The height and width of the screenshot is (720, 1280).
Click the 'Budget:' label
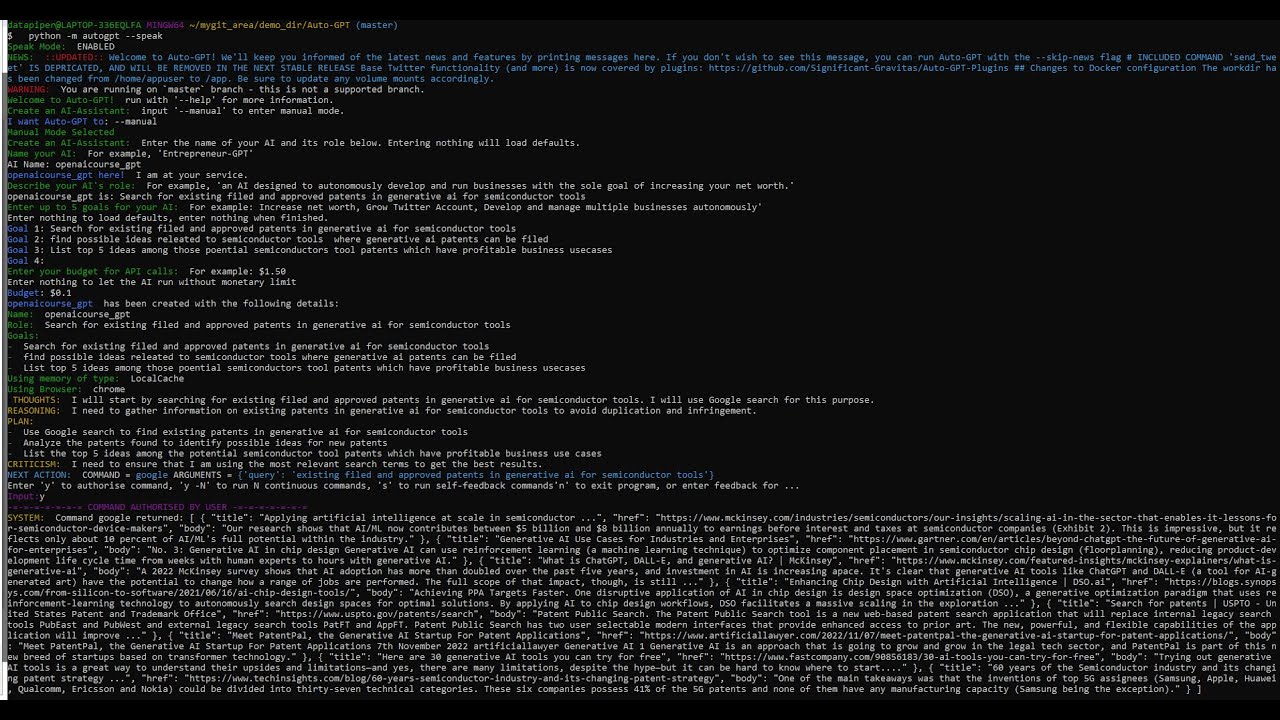[x=26, y=293]
